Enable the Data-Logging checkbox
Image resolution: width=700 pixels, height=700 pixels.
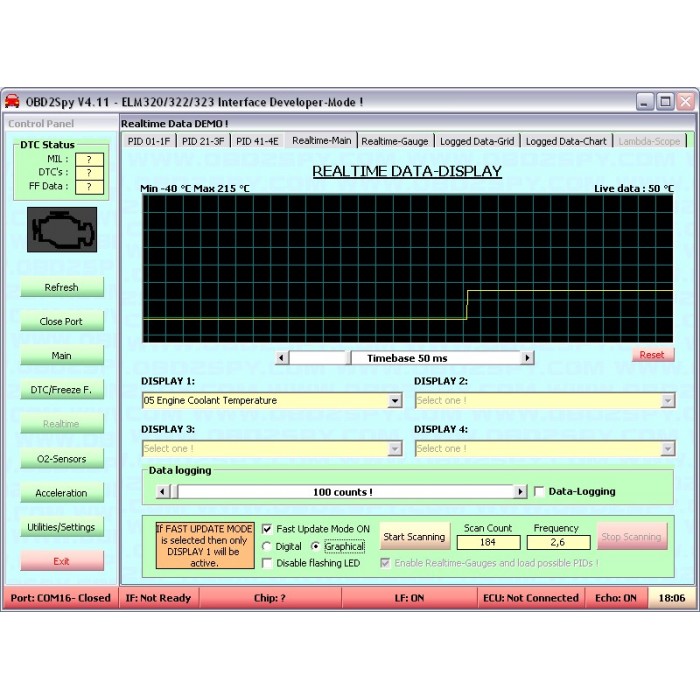(540, 492)
